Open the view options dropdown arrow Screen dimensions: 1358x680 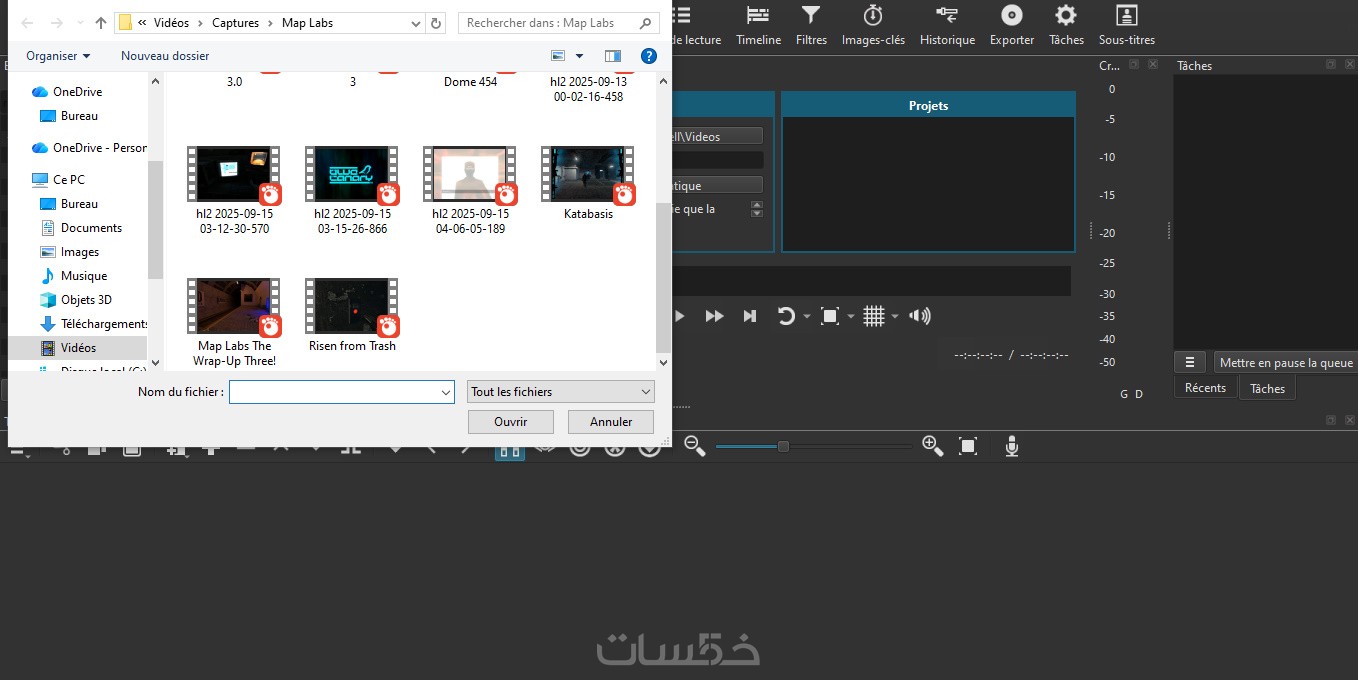(x=579, y=56)
